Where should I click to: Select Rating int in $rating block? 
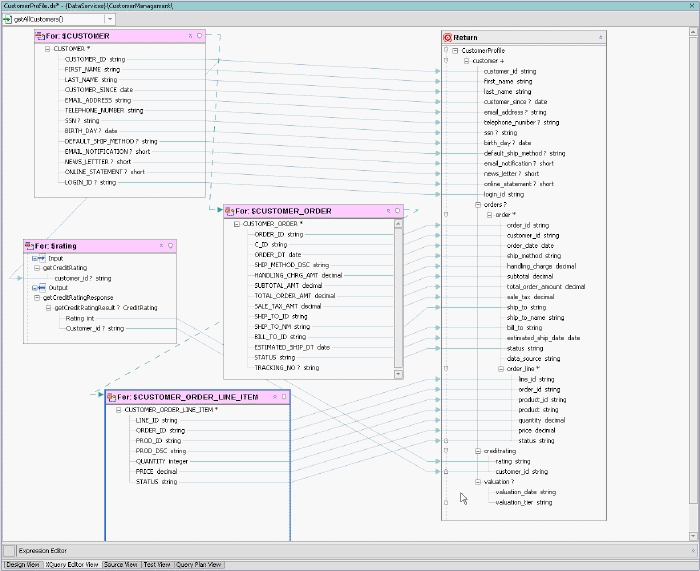80,318
